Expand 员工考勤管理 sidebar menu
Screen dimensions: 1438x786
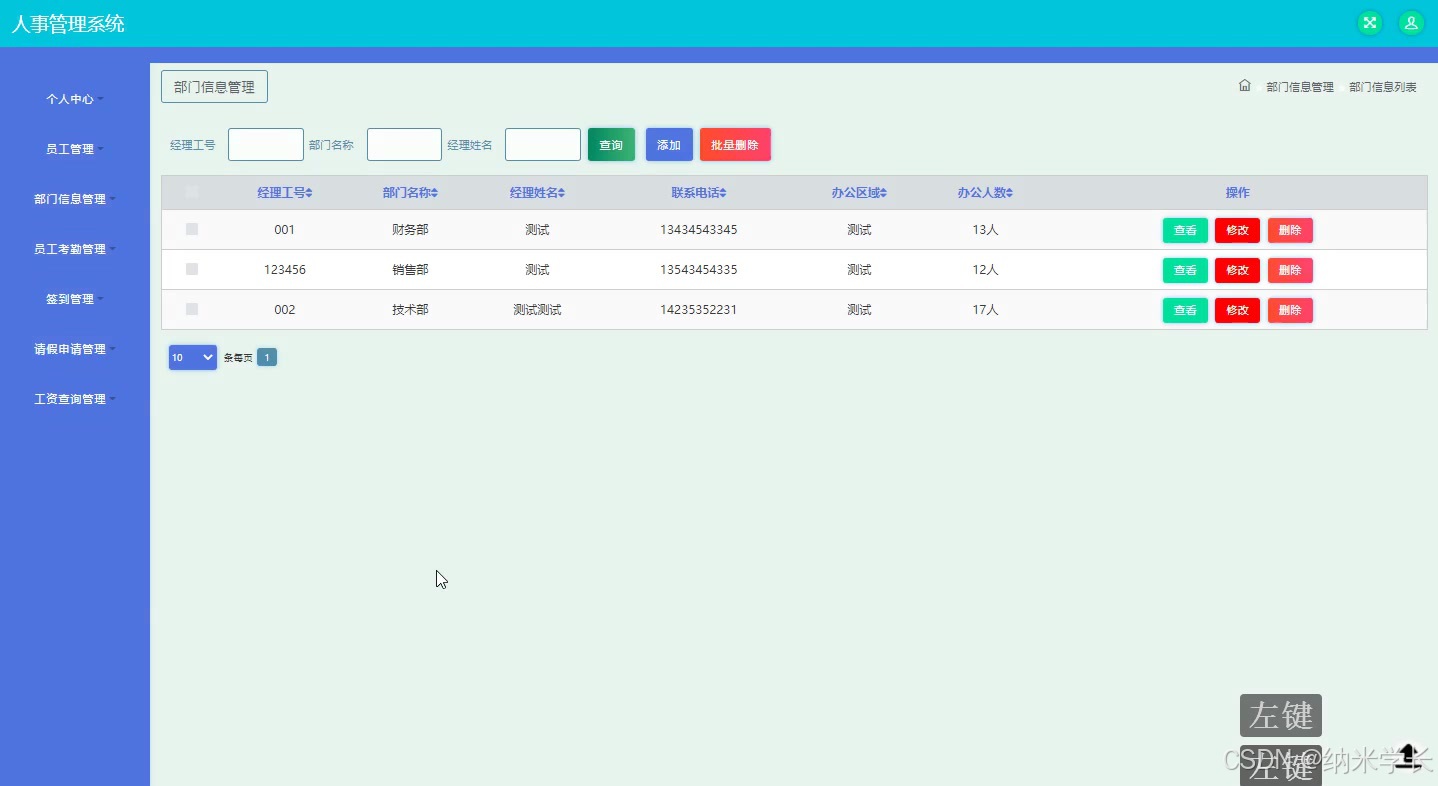click(x=74, y=249)
